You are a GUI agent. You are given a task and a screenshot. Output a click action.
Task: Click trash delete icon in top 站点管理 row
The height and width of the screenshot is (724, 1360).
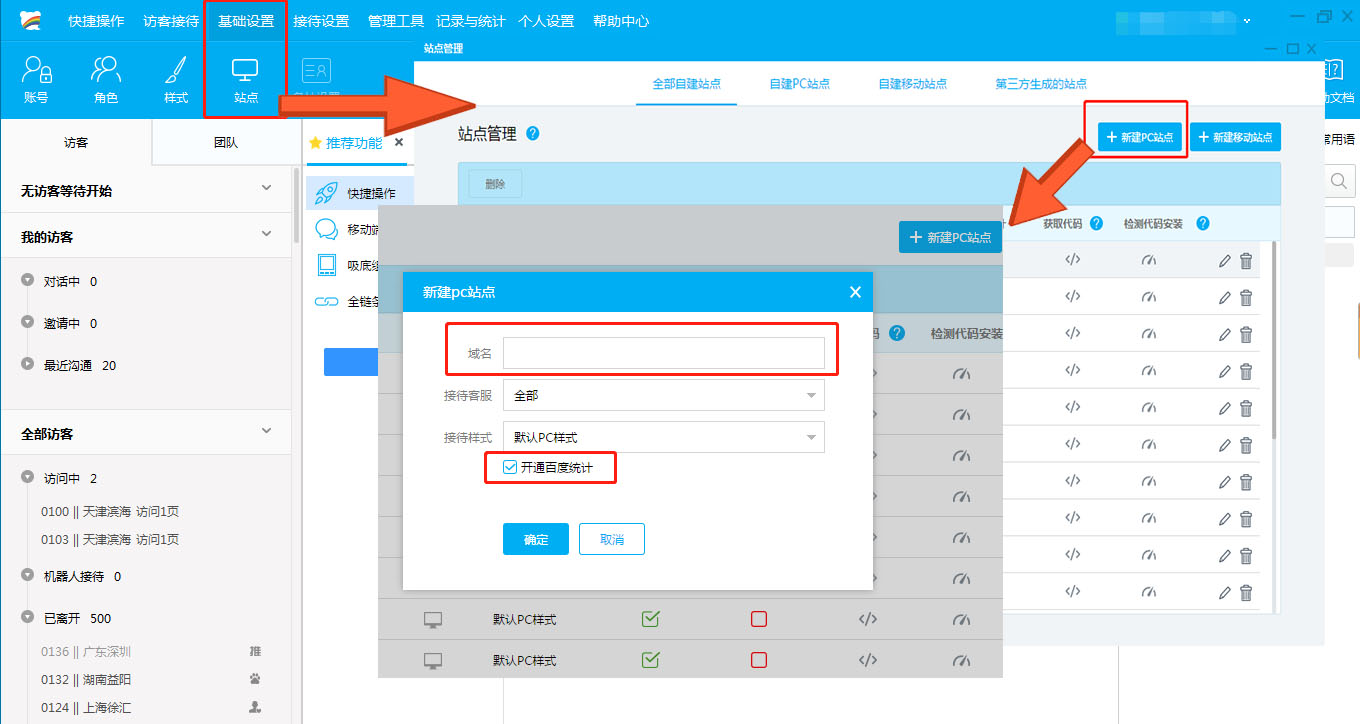click(1246, 261)
